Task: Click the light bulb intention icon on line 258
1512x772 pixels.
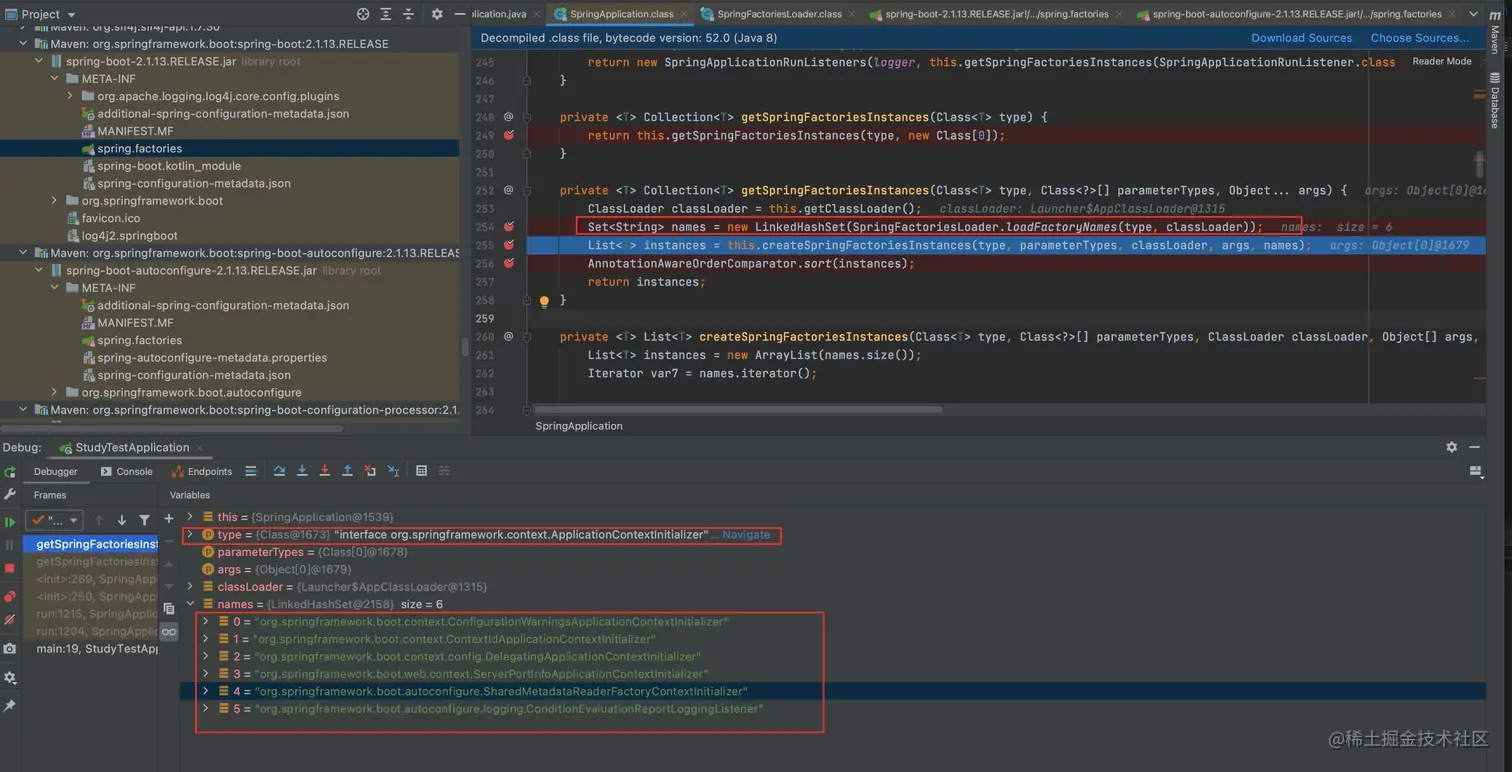Action: 545,301
